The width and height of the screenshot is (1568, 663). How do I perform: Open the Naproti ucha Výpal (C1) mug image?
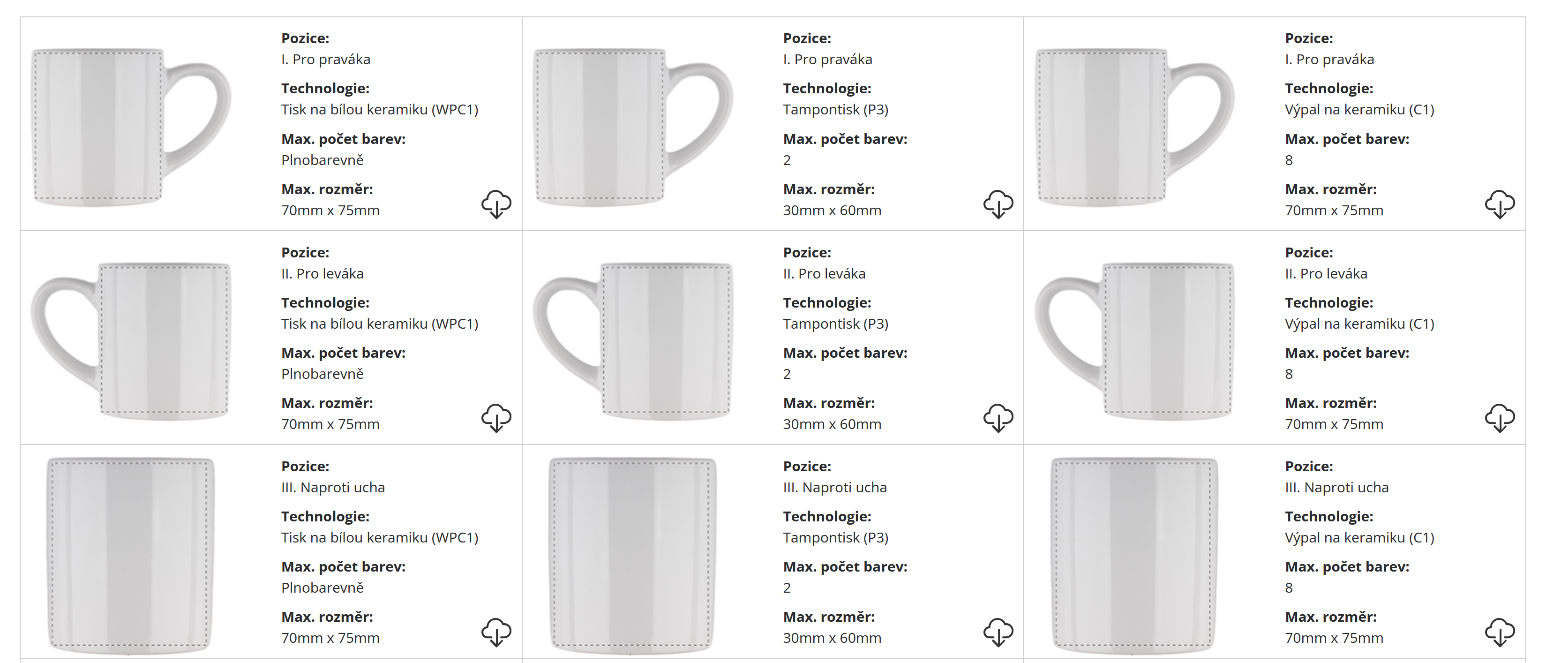click(x=1134, y=554)
